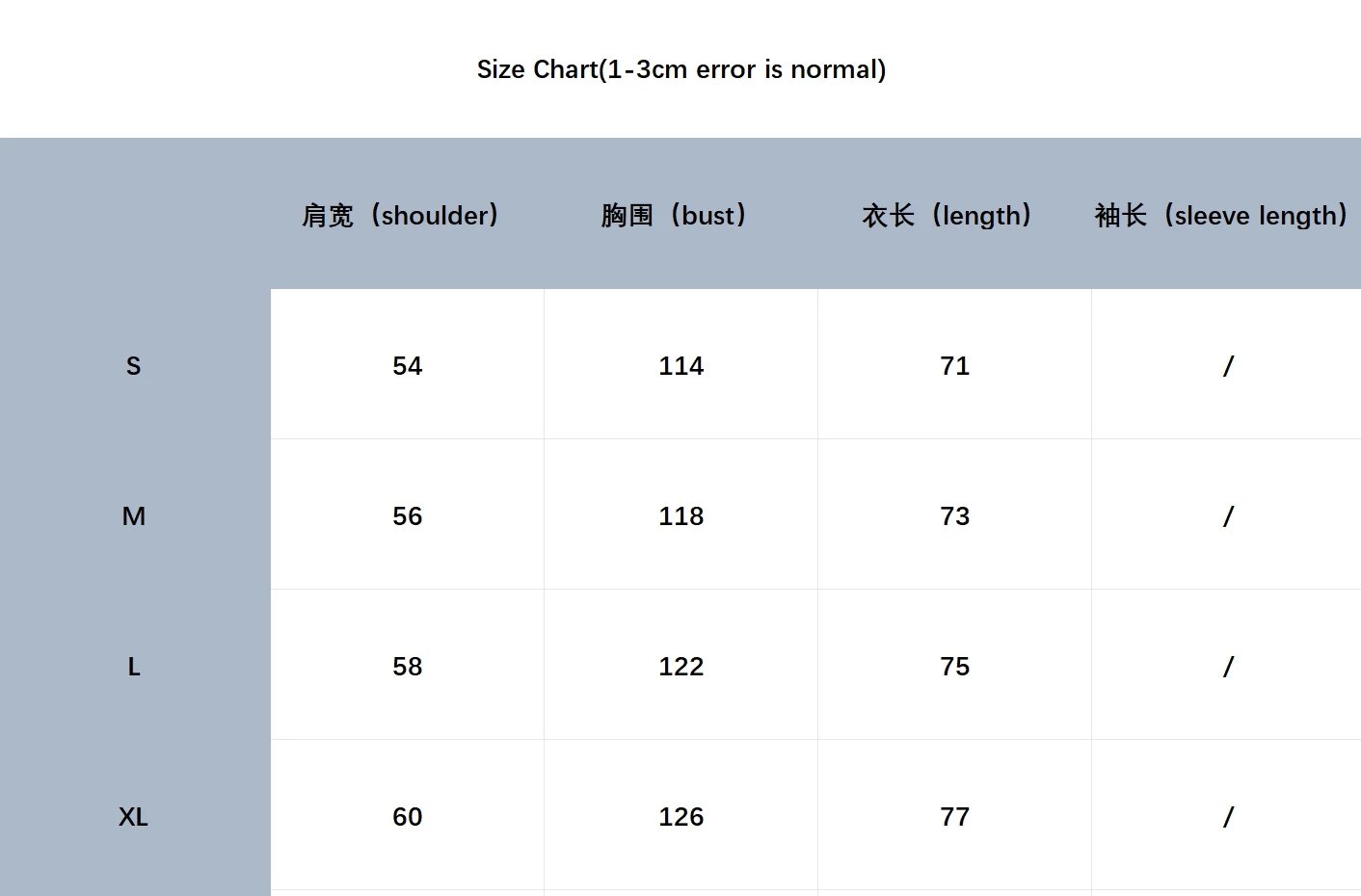Click the XL size row label
The image size is (1361, 896).
134,816
